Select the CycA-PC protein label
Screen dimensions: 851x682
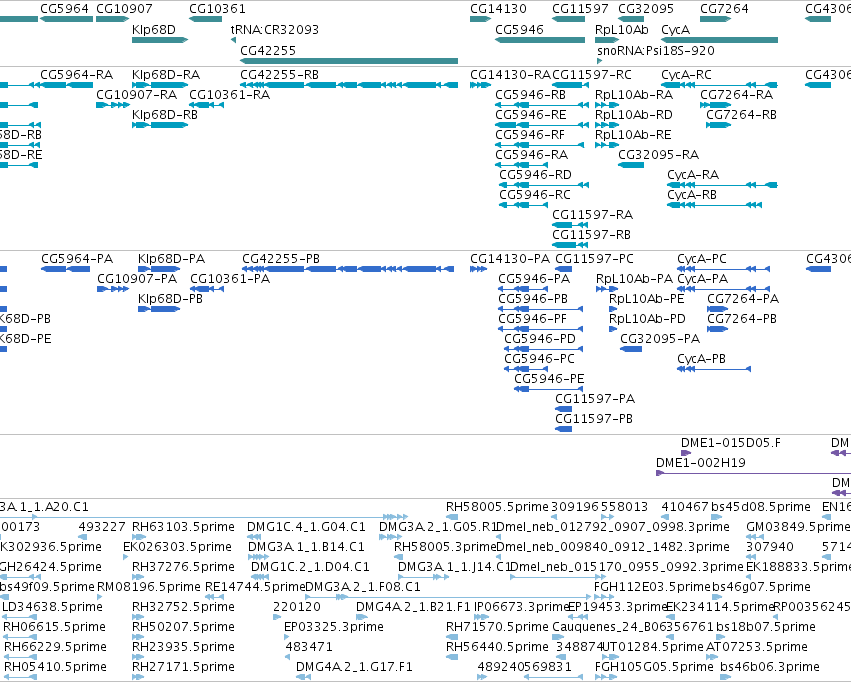pos(702,259)
